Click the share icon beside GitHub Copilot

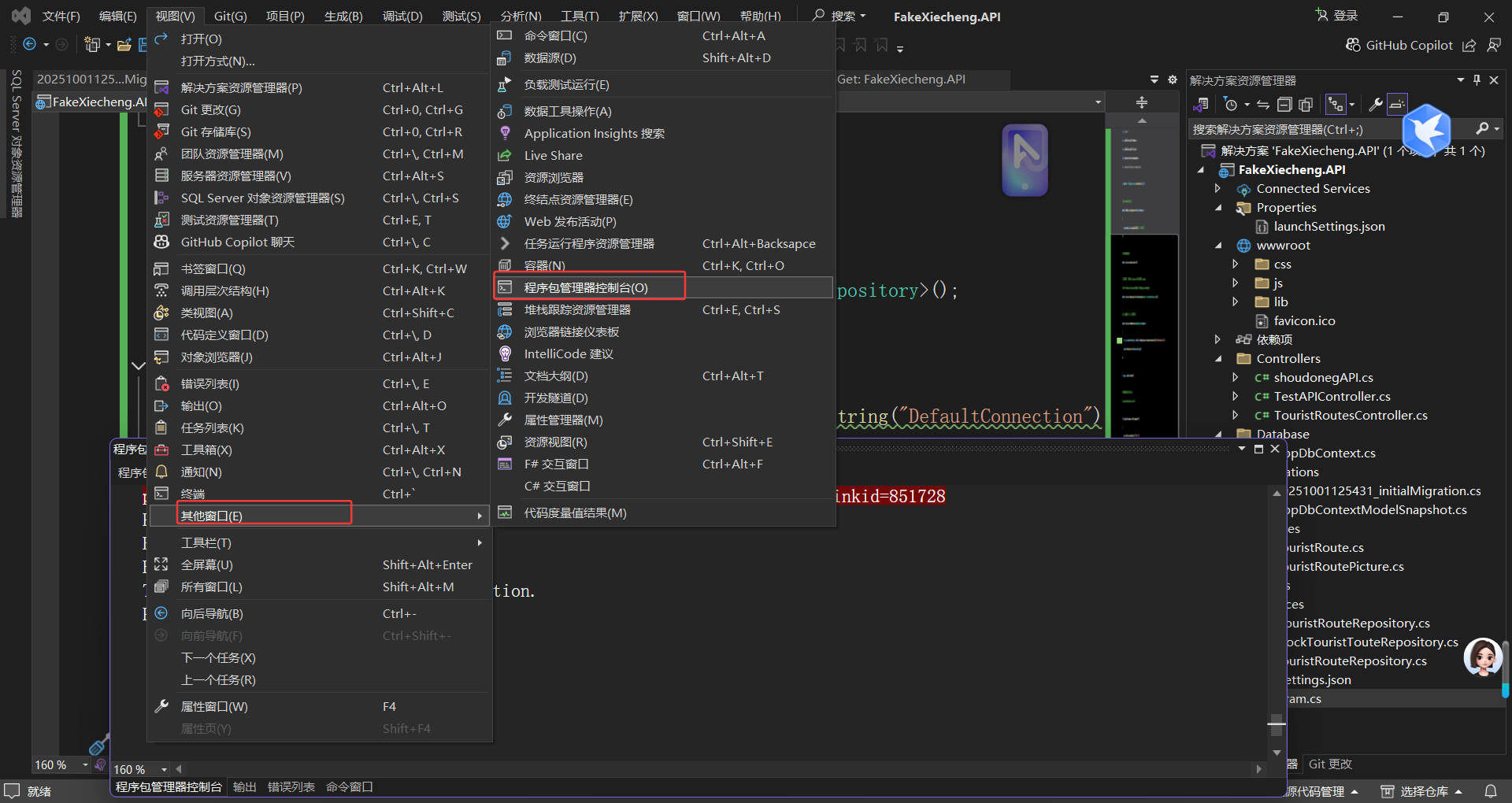[1469, 45]
